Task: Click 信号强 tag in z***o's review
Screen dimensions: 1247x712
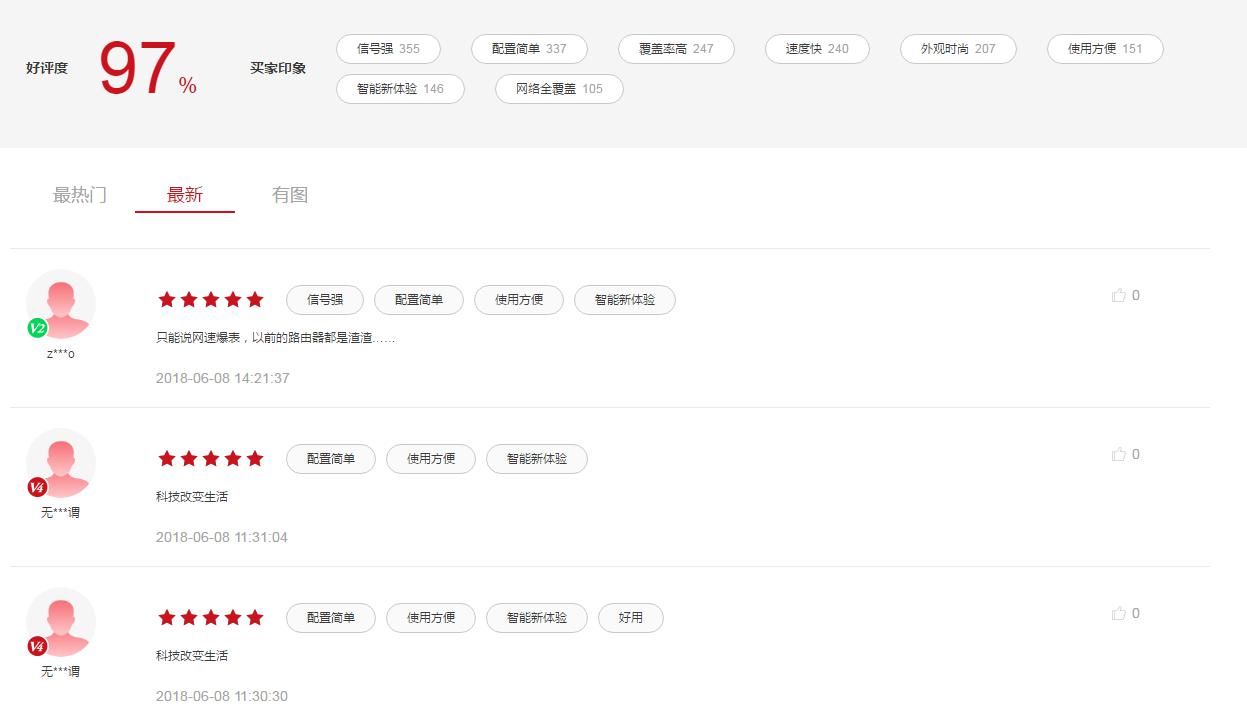Action: pos(325,300)
